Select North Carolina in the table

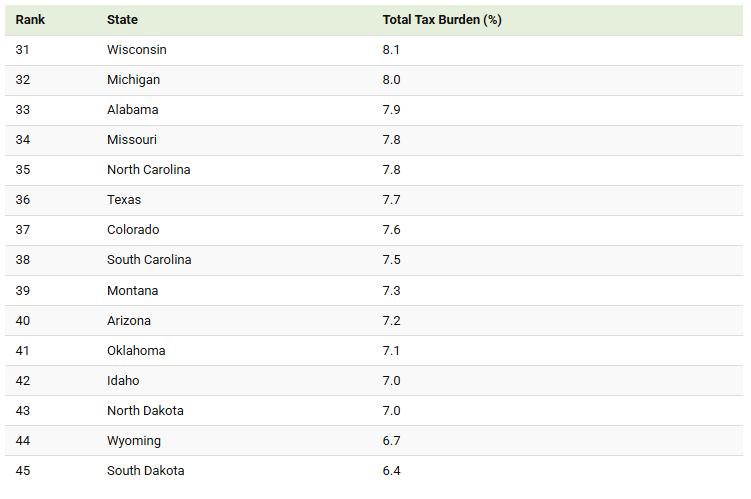pyautogui.click(x=148, y=170)
